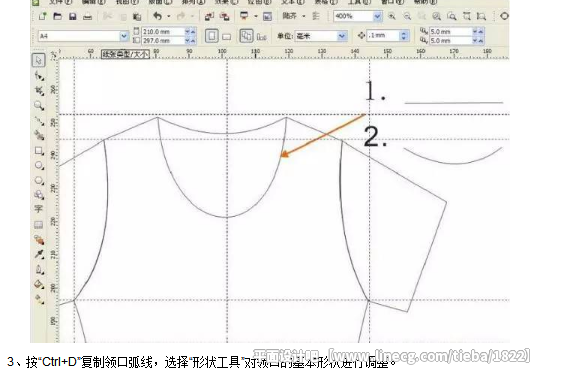
Task: Select the Shape tool
Action: coord(39,76)
